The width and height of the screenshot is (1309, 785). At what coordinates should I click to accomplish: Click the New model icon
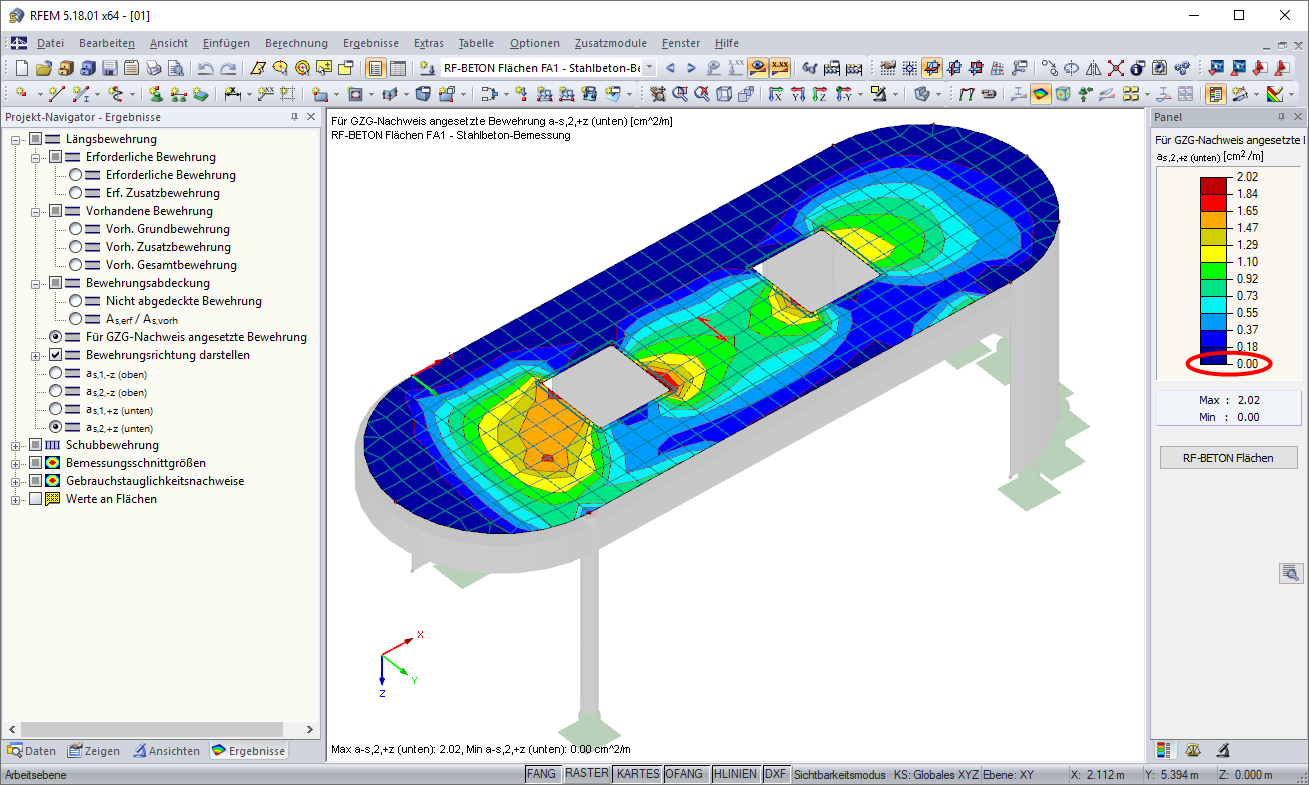(22, 68)
